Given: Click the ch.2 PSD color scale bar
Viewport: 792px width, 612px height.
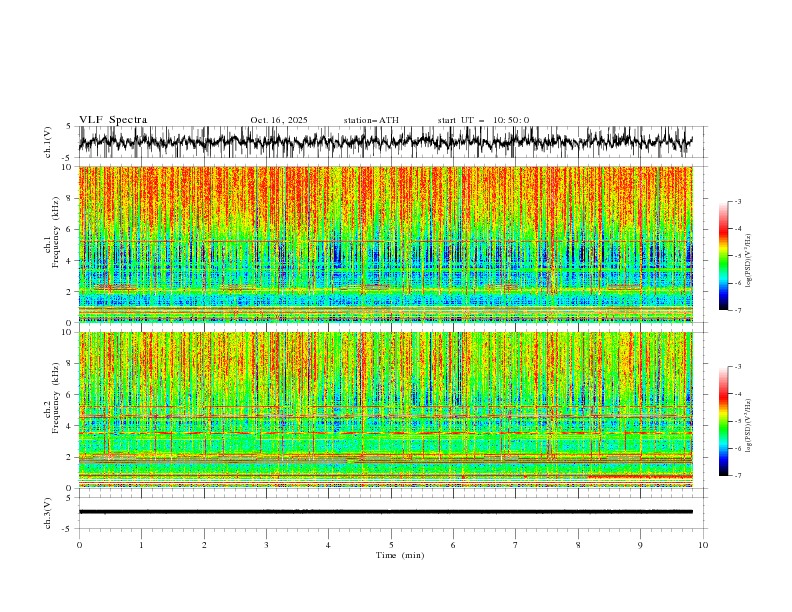Looking at the screenshot, I should click(723, 421).
